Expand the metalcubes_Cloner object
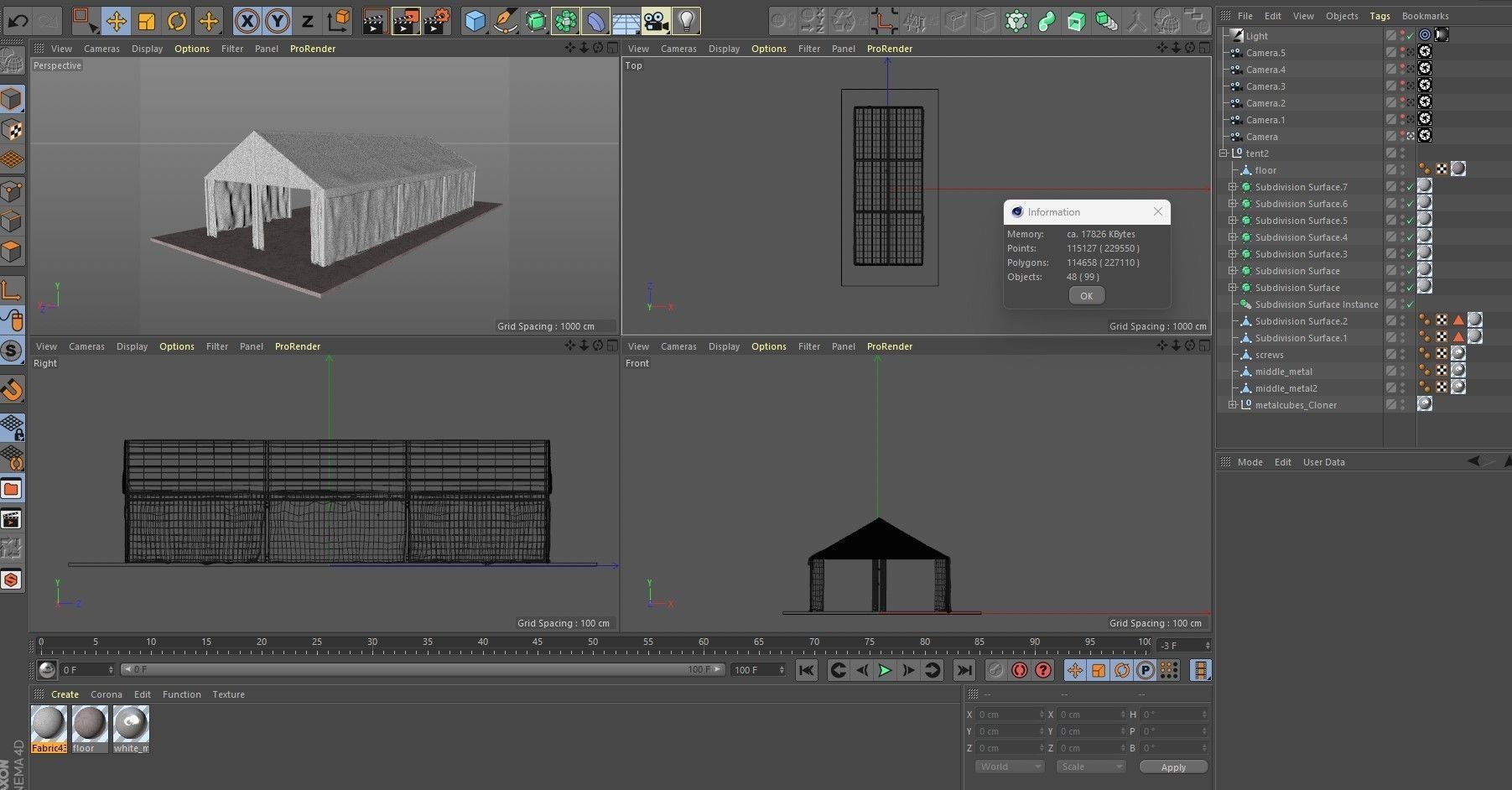 1232,405
